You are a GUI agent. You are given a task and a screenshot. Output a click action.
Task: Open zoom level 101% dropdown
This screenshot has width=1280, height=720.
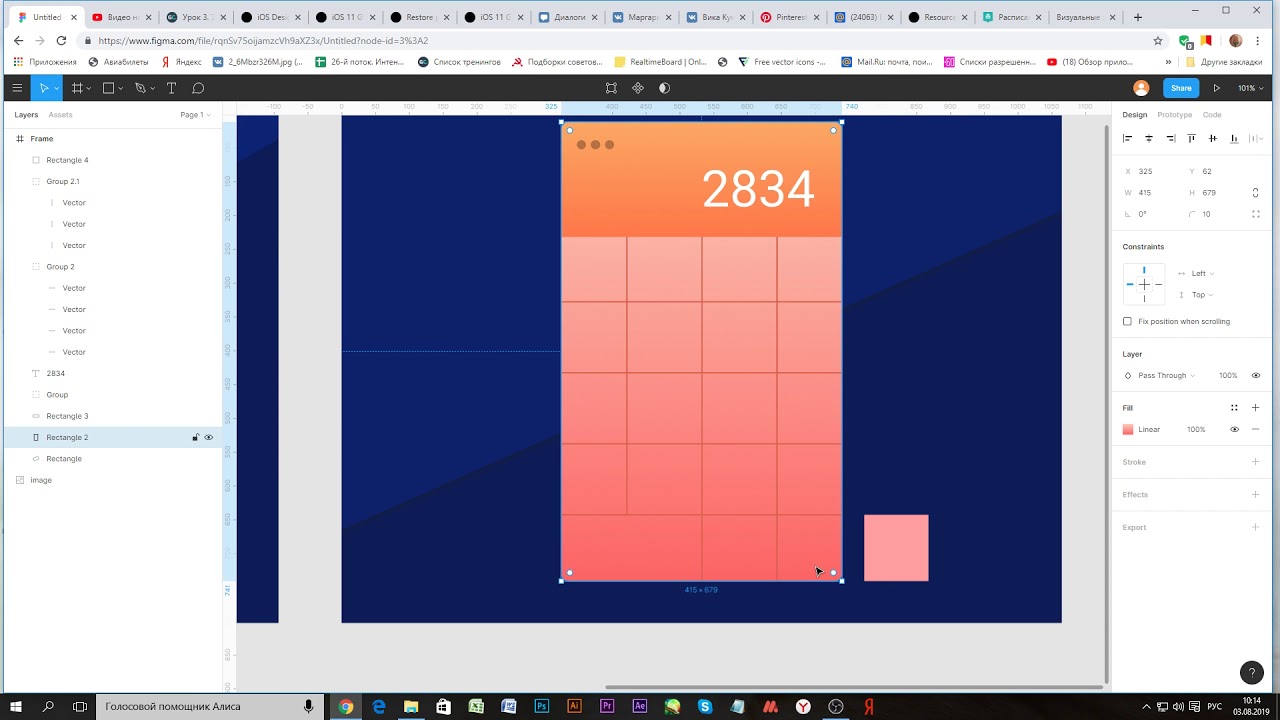click(x=1250, y=88)
